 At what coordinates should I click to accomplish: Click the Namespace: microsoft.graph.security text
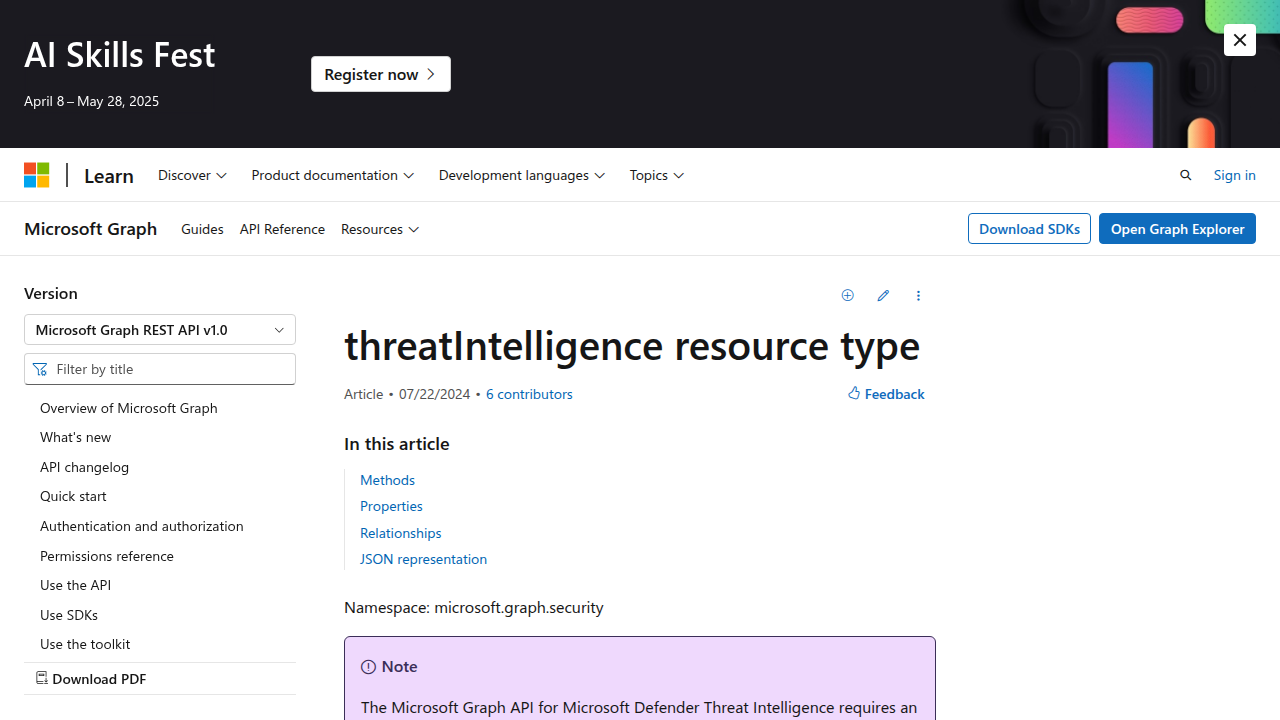click(x=474, y=607)
